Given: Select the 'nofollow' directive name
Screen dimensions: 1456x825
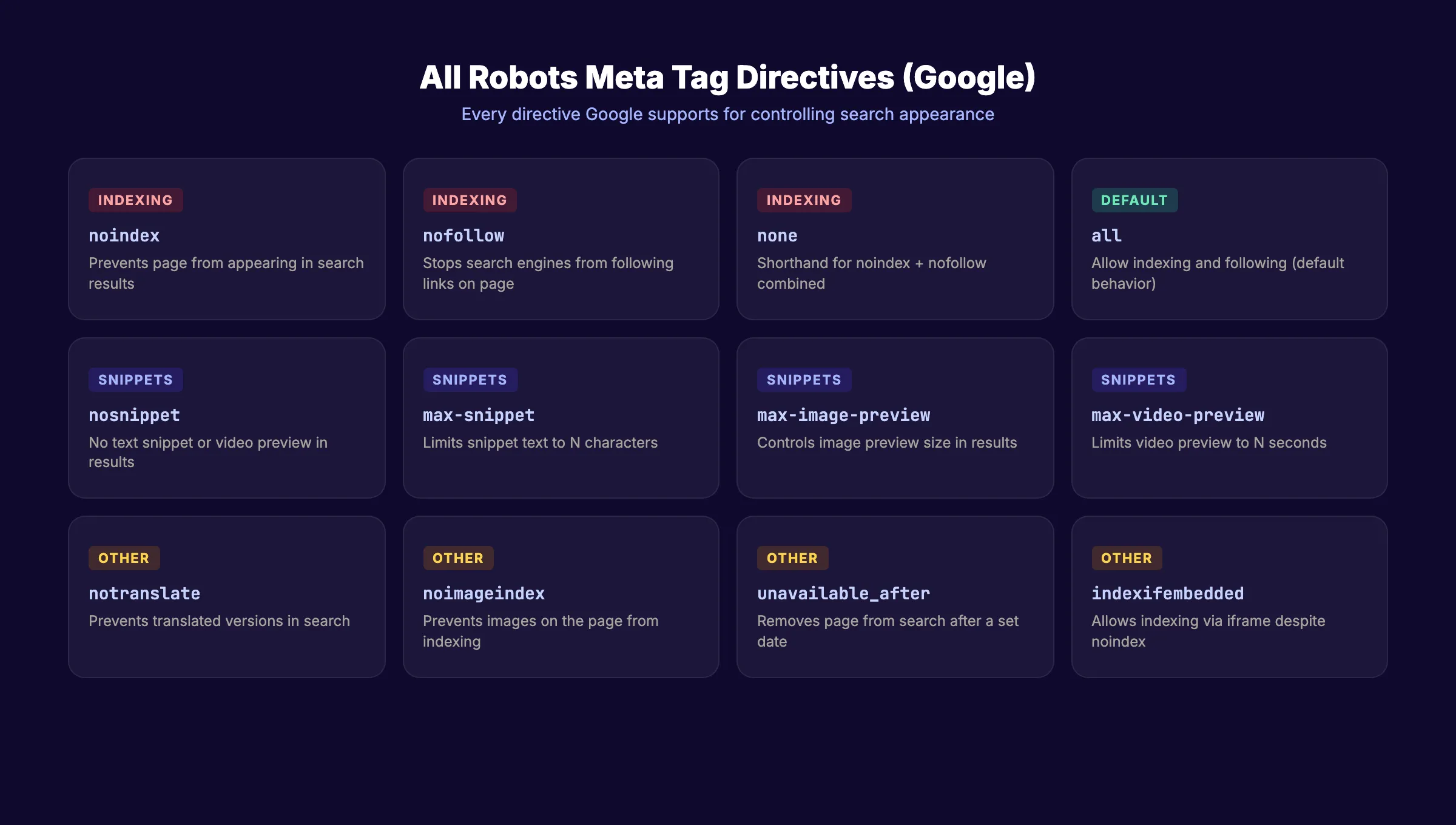Looking at the screenshot, I should [463, 235].
